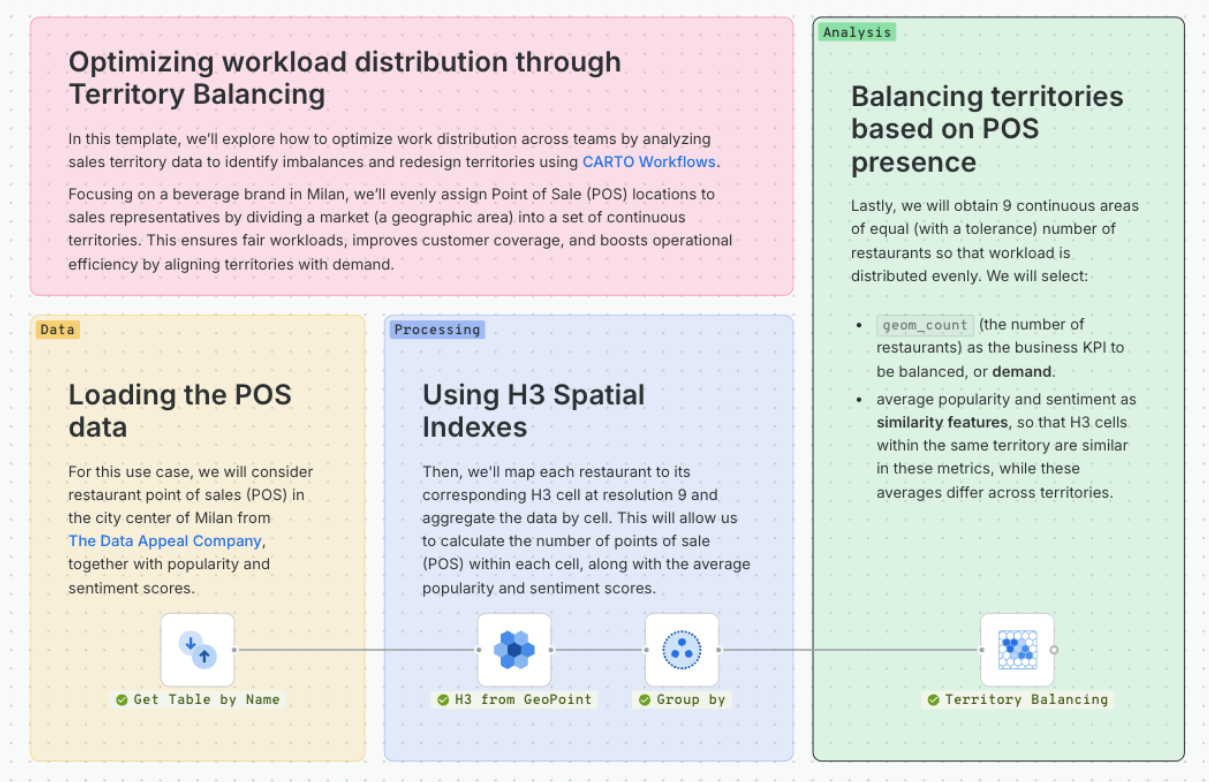Click green check next to H3 from GeoPoint

[x=443, y=700]
